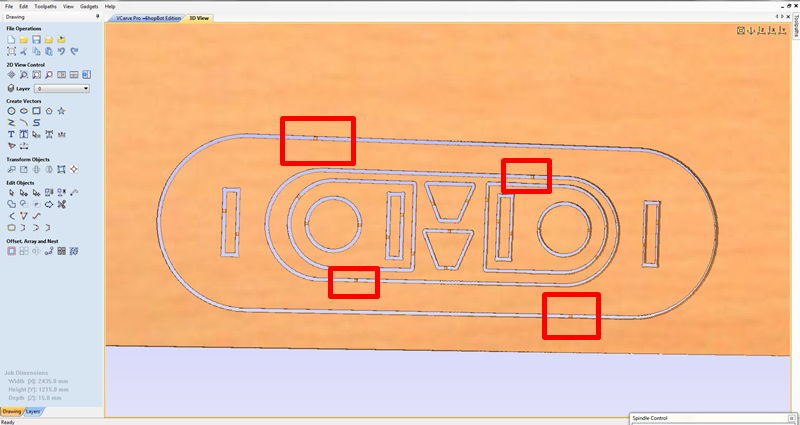Open the View menu

point(68,7)
